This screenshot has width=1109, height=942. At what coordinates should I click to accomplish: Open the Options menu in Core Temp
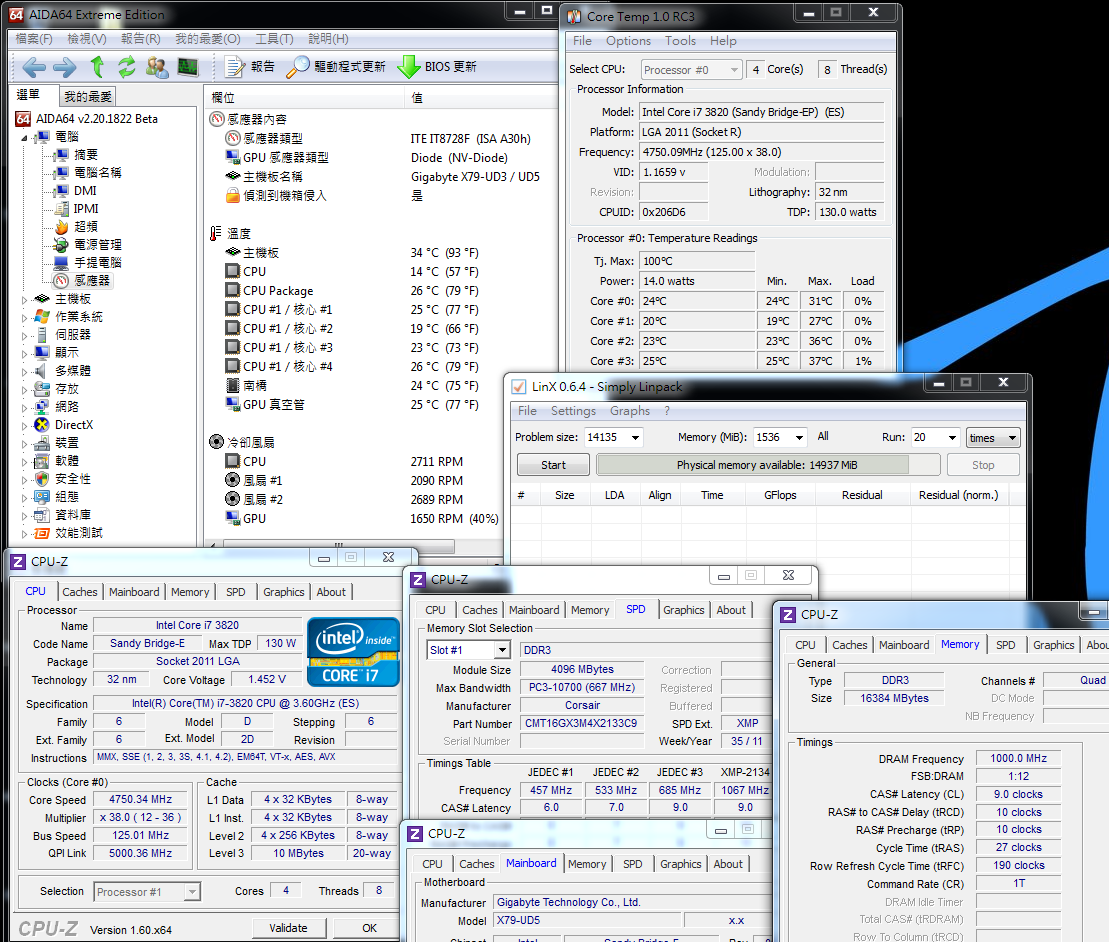click(628, 41)
